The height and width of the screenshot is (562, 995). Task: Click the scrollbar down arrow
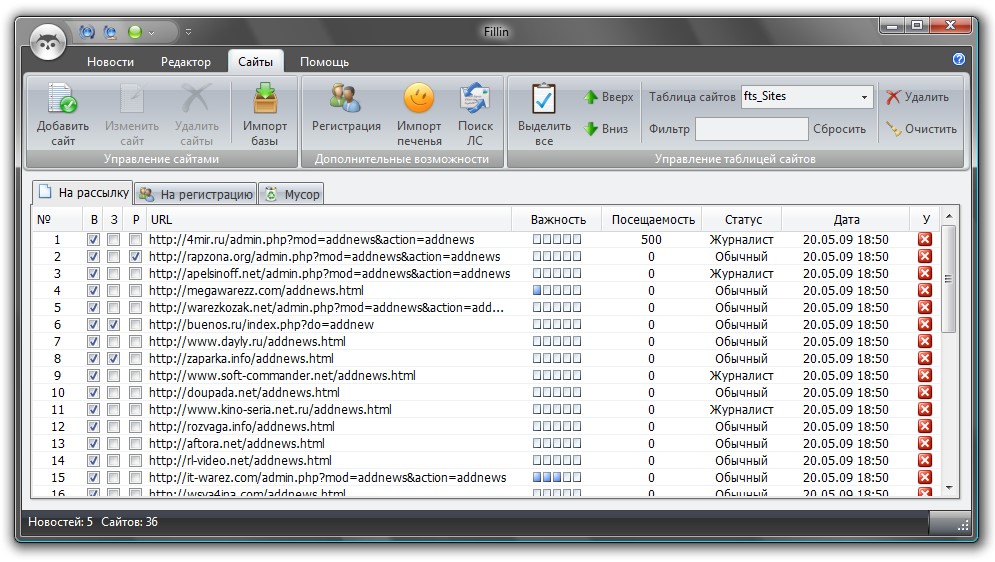click(x=949, y=488)
